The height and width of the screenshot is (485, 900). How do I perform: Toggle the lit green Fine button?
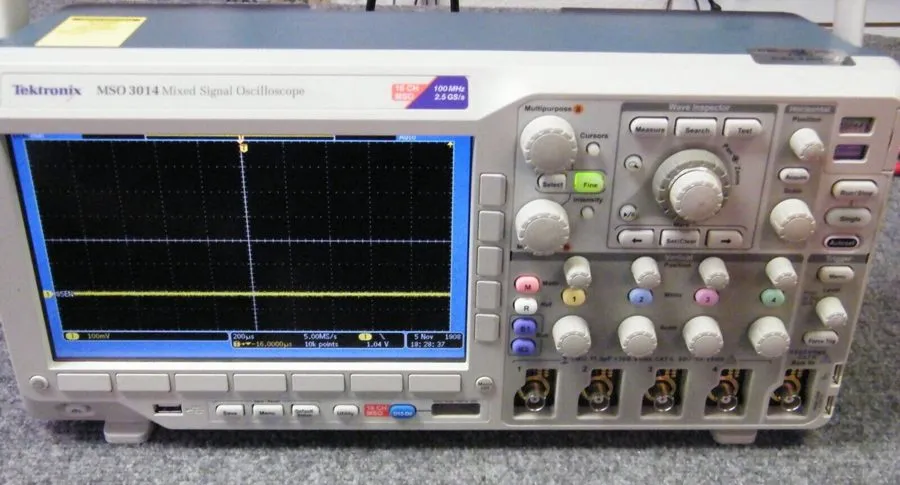[x=589, y=183]
